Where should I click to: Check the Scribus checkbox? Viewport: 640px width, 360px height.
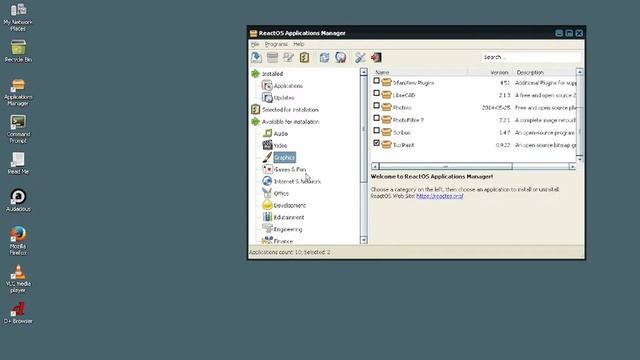(x=376, y=131)
